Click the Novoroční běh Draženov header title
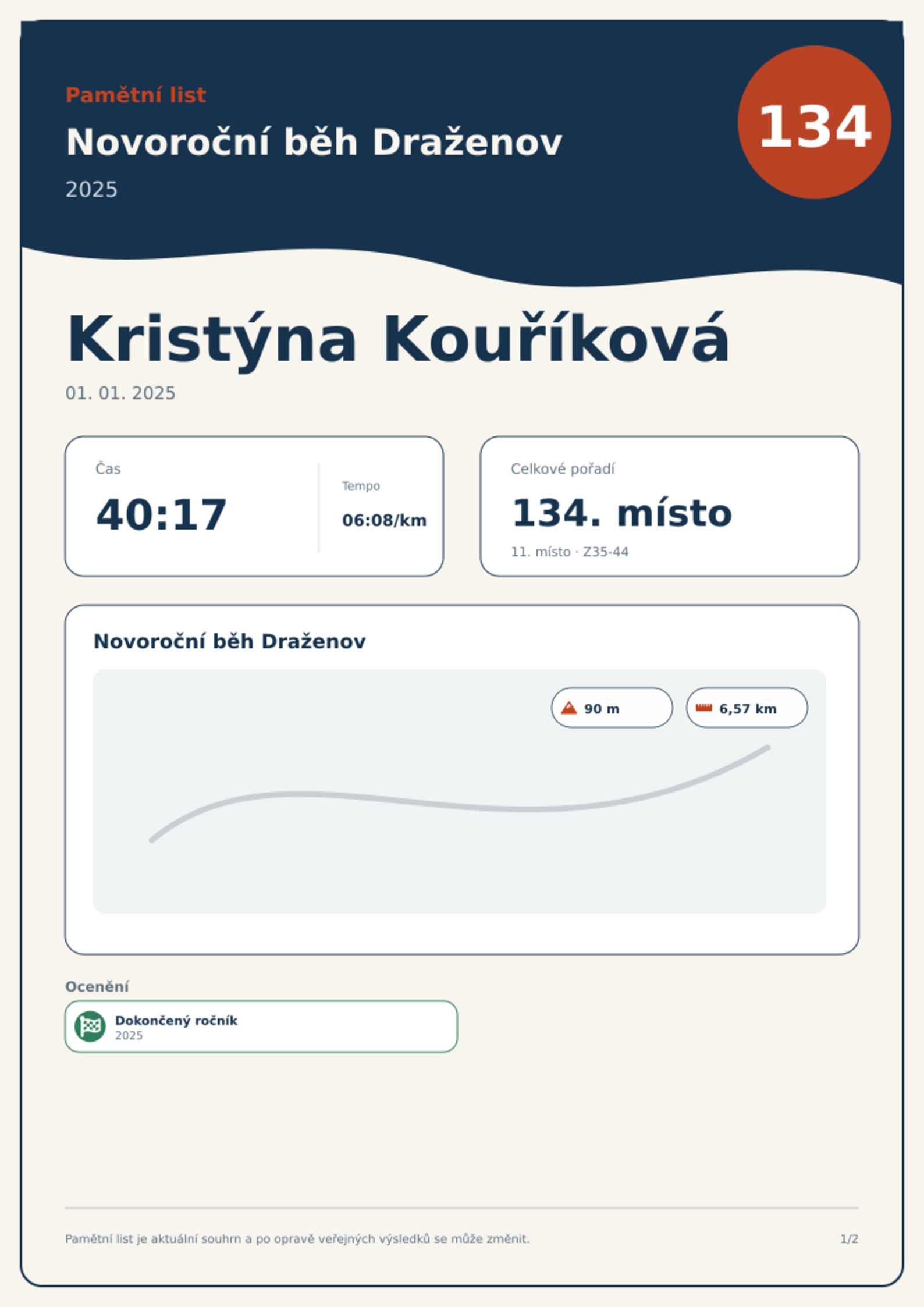Viewport: 924px width, 1307px height. [x=314, y=142]
